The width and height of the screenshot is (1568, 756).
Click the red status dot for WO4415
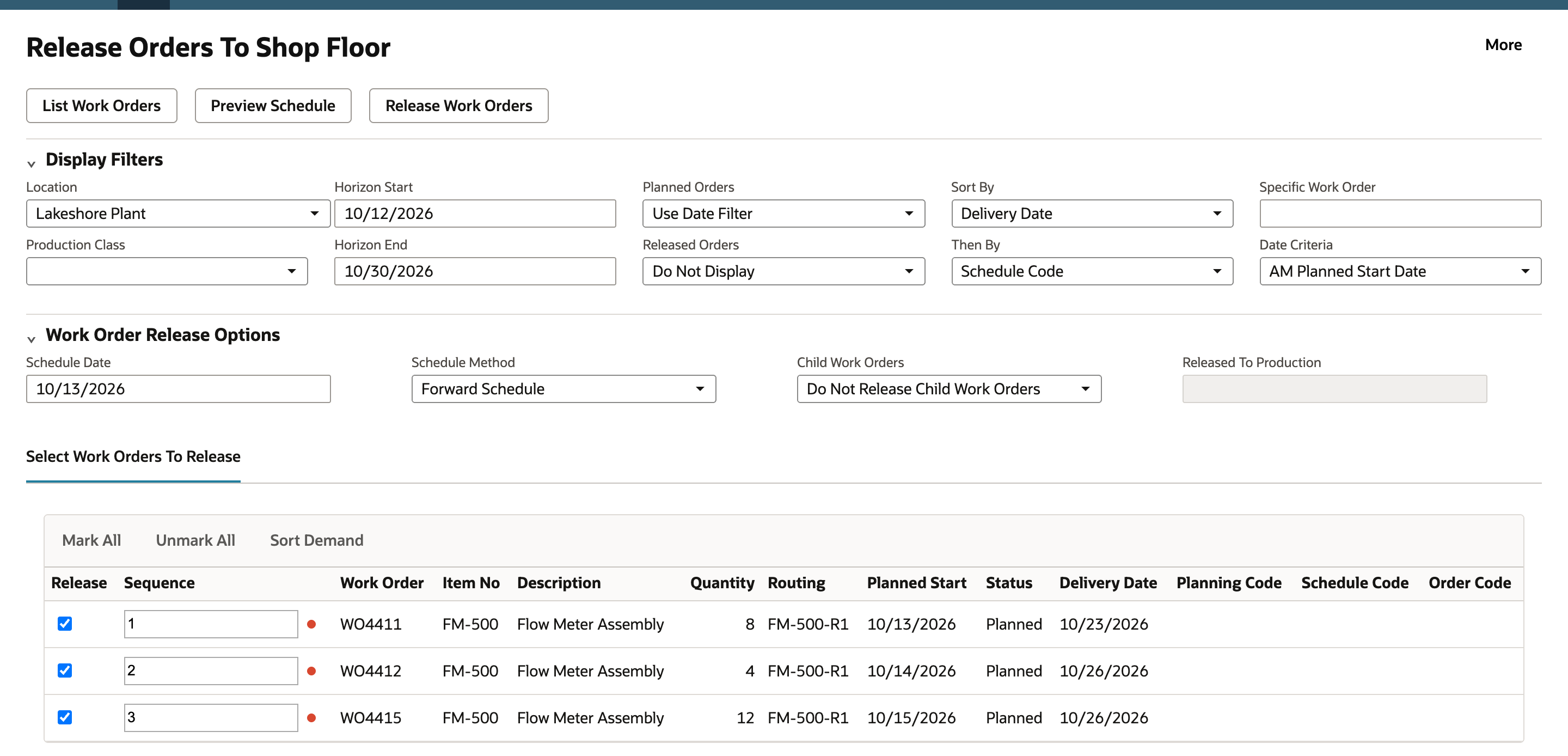coord(311,718)
